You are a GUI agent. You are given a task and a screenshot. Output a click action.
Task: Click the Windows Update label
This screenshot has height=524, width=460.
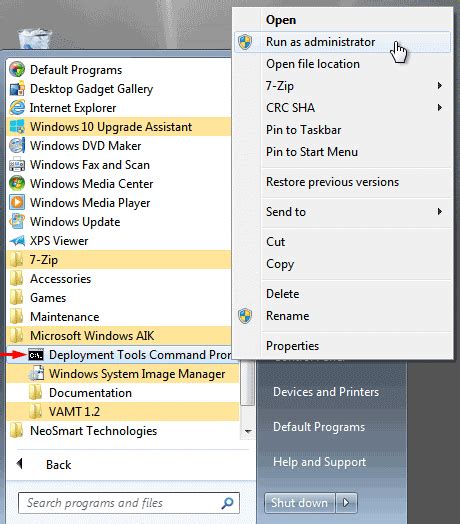(x=75, y=222)
